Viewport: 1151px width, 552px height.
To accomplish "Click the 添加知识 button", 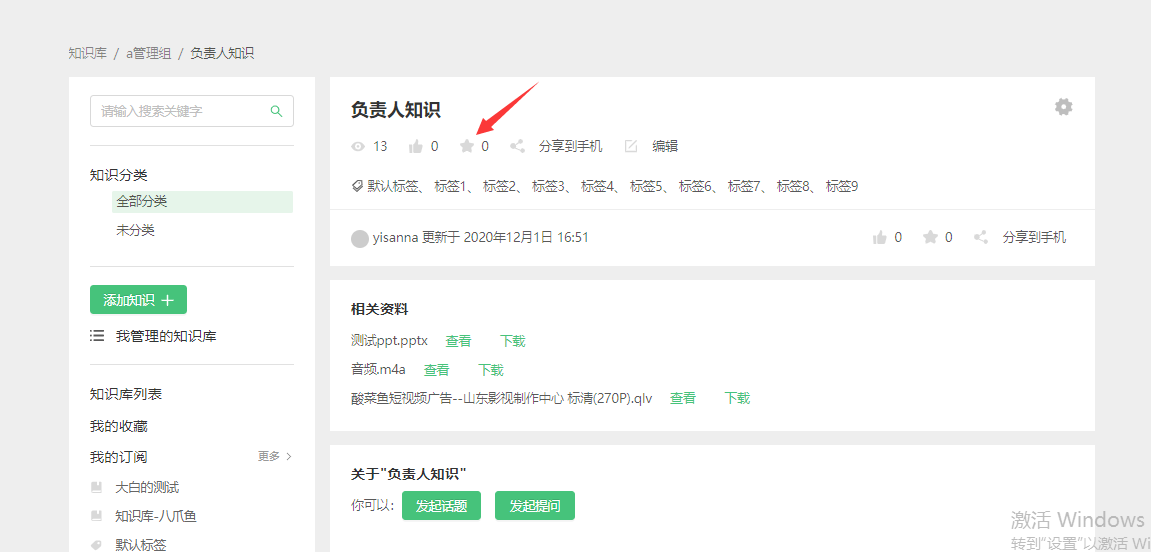I will (138, 299).
